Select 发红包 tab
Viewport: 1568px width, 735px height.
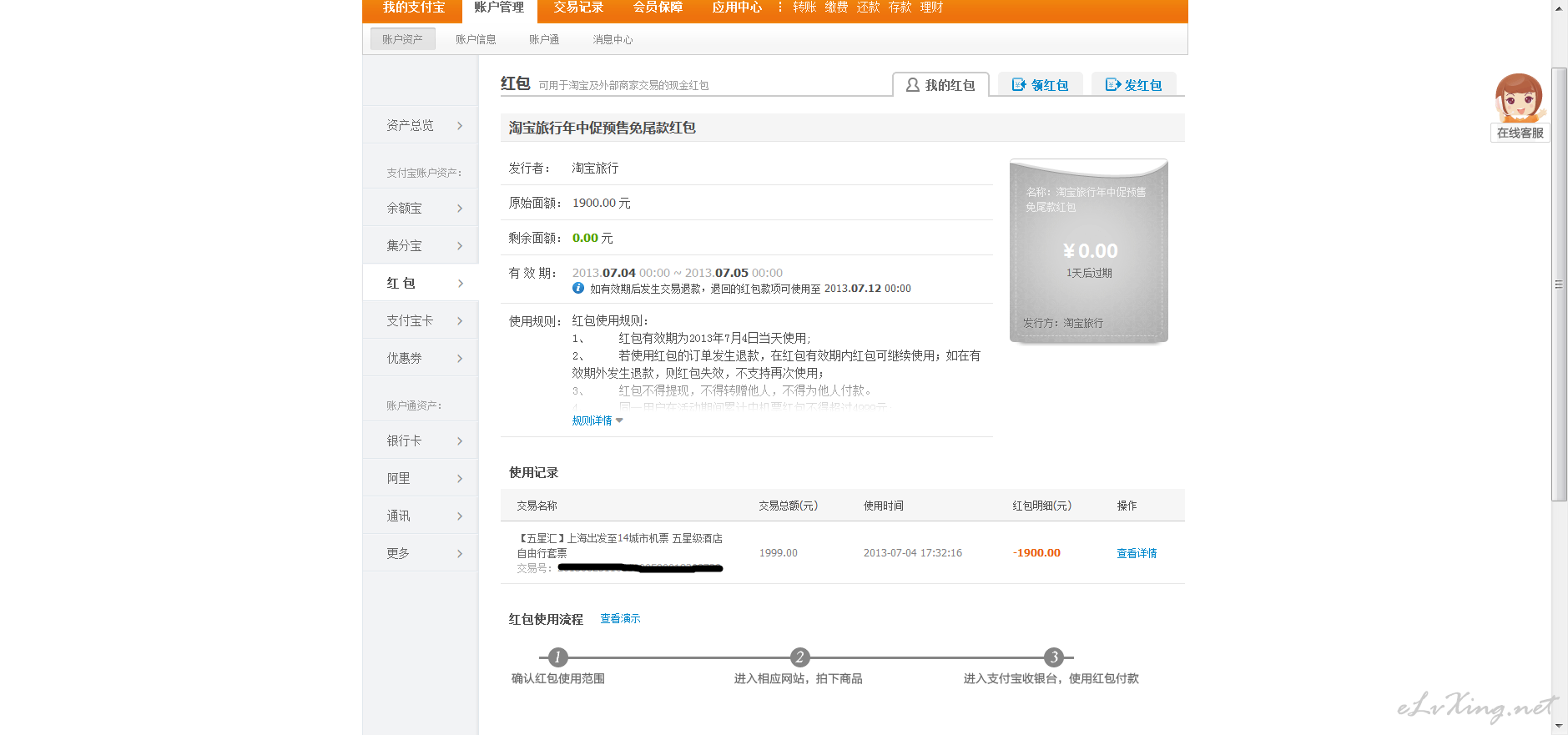click(x=1133, y=85)
